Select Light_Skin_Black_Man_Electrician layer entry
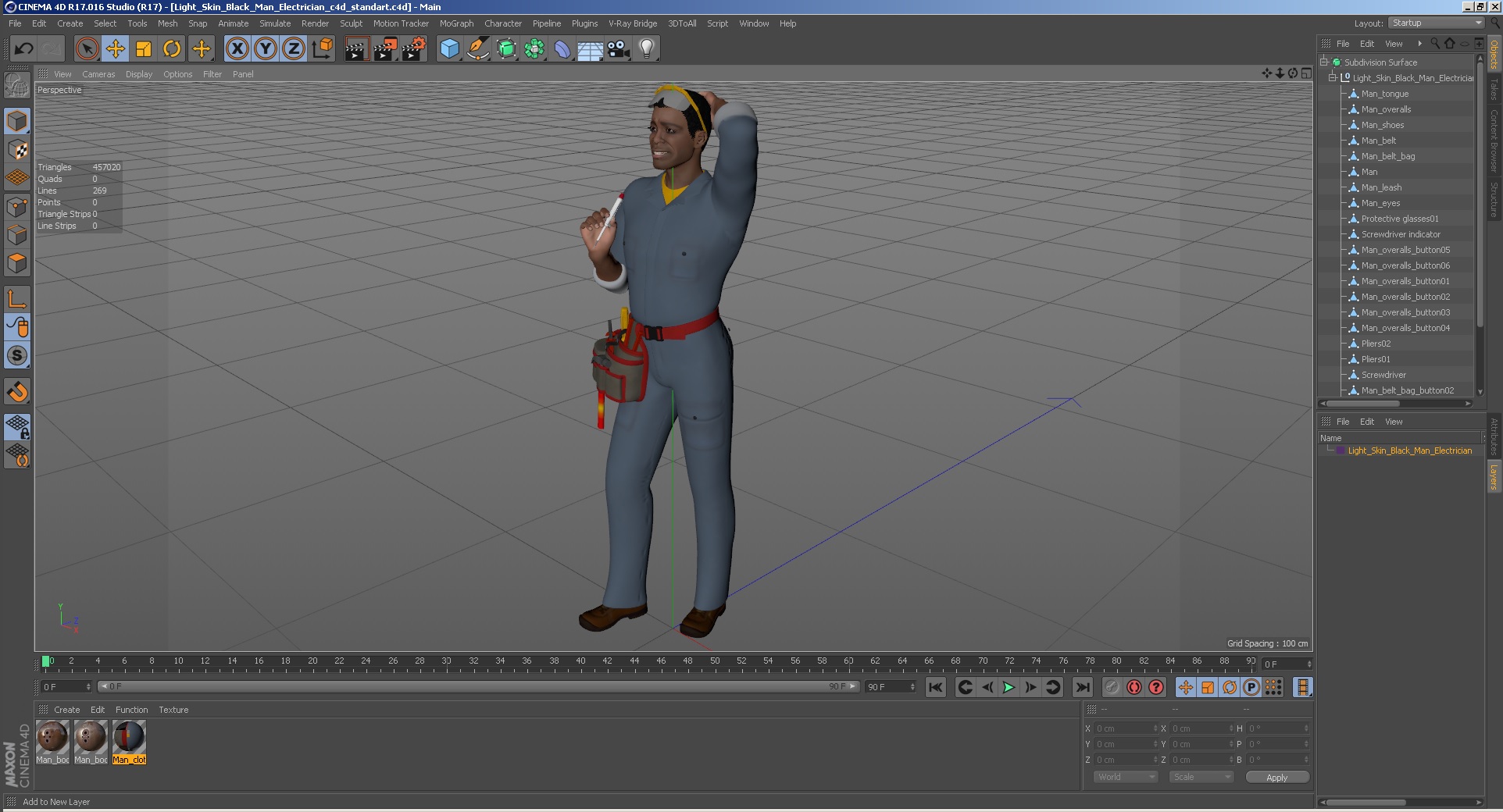Screen dimensions: 1503x812 point(1409,451)
